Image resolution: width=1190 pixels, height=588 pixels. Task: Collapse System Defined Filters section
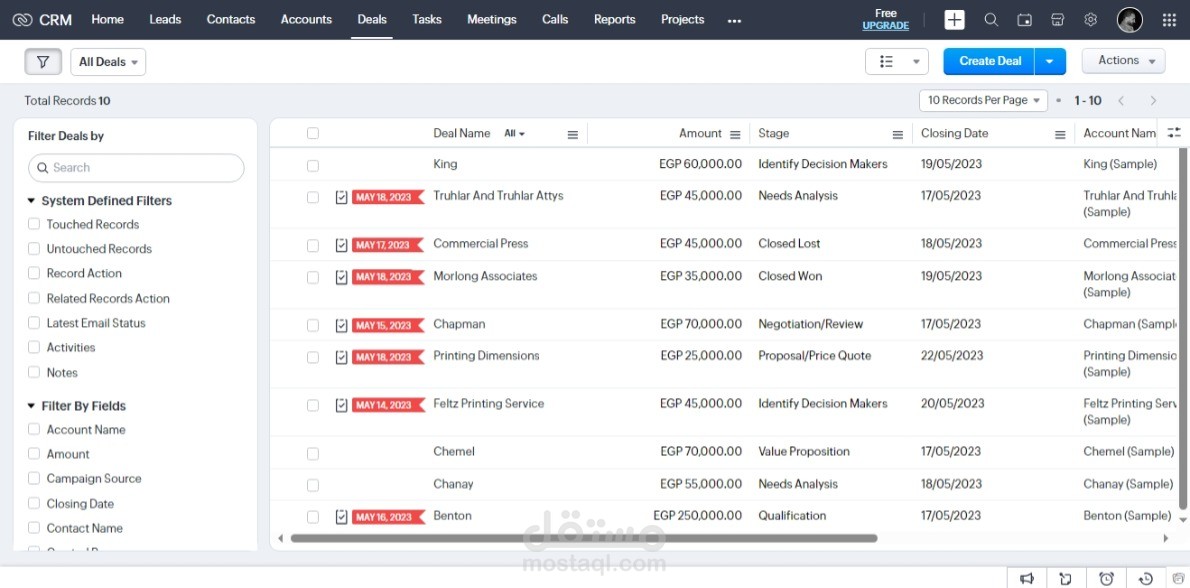(x=31, y=201)
